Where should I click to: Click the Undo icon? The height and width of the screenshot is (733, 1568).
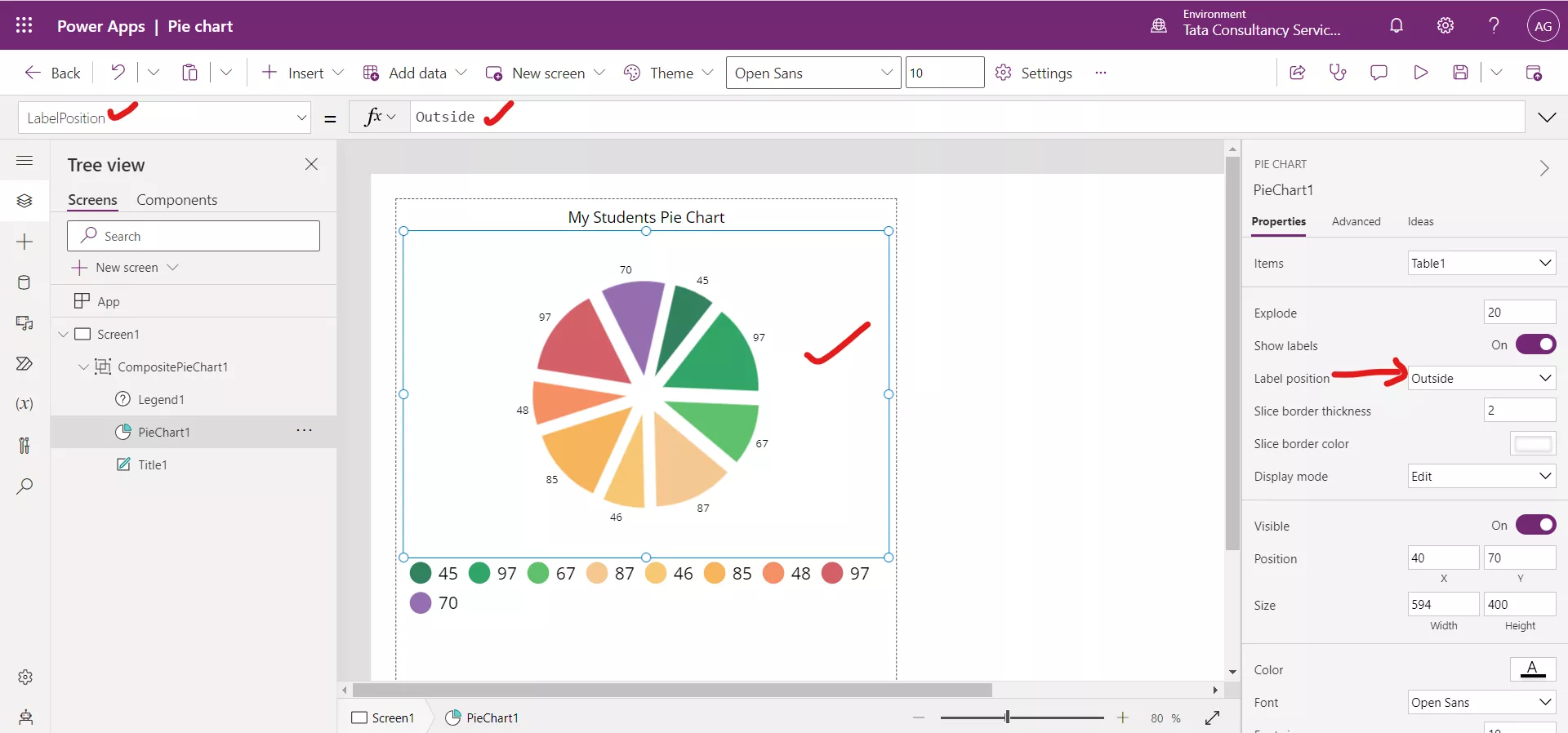tap(118, 73)
